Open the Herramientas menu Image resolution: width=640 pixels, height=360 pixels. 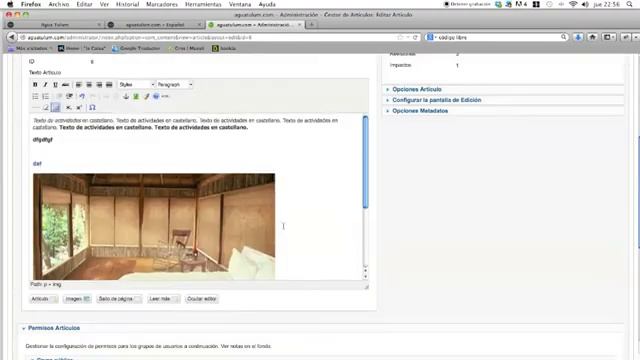click(203, 4)
